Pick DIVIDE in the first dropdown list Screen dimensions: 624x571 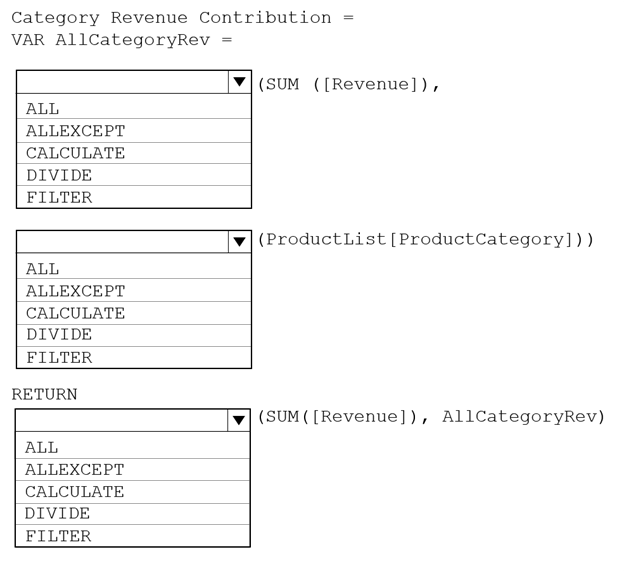click(x=134, y=175)
